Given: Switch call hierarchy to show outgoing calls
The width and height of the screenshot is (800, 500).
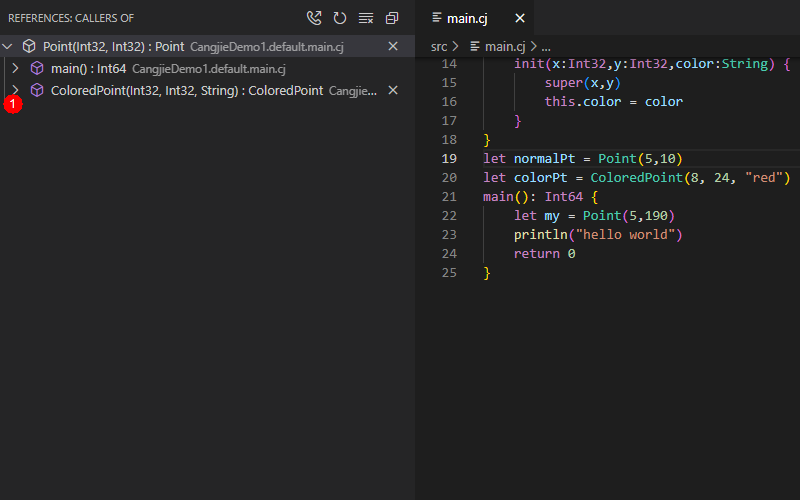Looking at the screenshot, I should 315,18.
